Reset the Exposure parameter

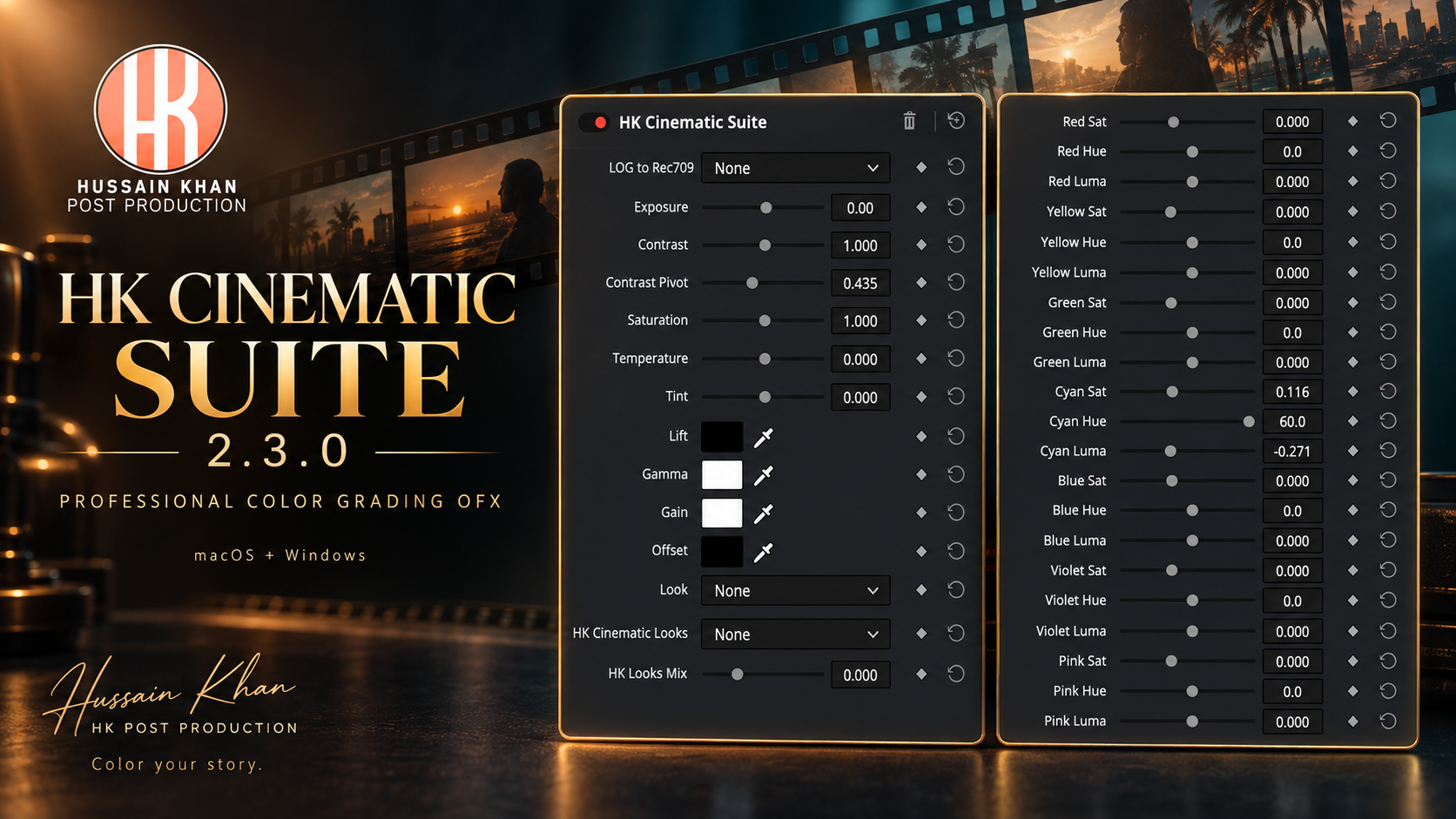[956, 207]
